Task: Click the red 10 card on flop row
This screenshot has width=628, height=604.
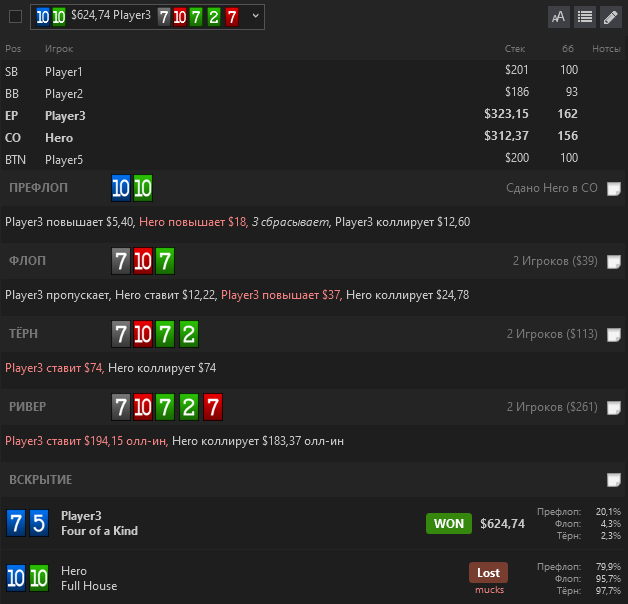Action: (143, 261)
